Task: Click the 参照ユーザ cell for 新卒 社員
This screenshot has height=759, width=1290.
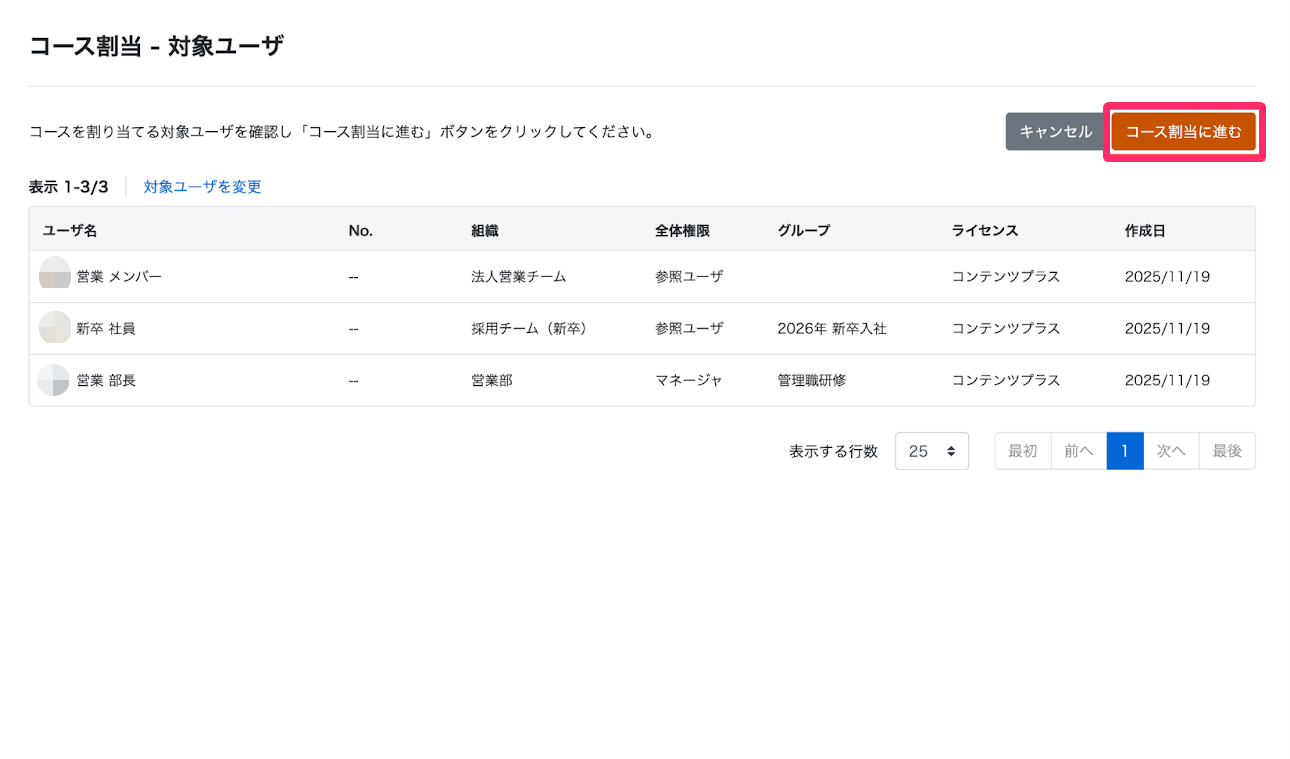Action: click(689, 329)
